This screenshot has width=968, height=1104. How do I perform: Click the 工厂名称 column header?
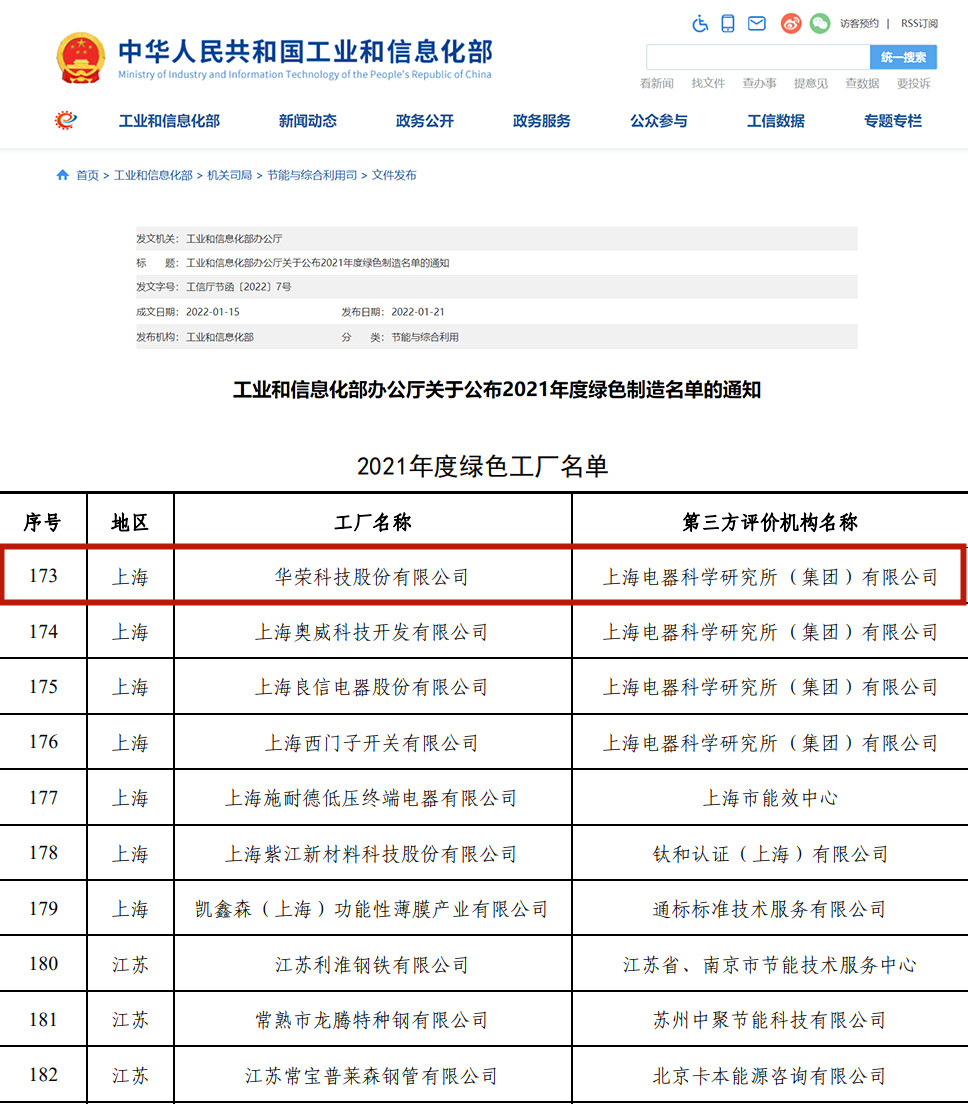click(372, 522)
